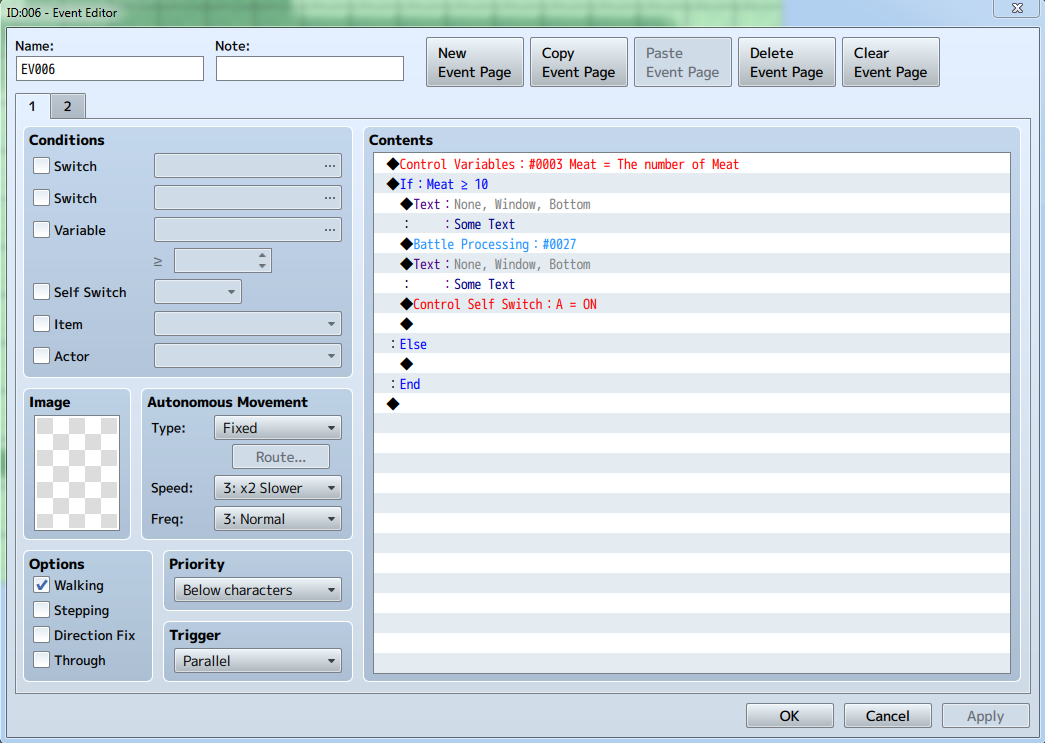Click the Apply button
The height and width of the screenshot is (743, 1045).
[x=986, y=716]
